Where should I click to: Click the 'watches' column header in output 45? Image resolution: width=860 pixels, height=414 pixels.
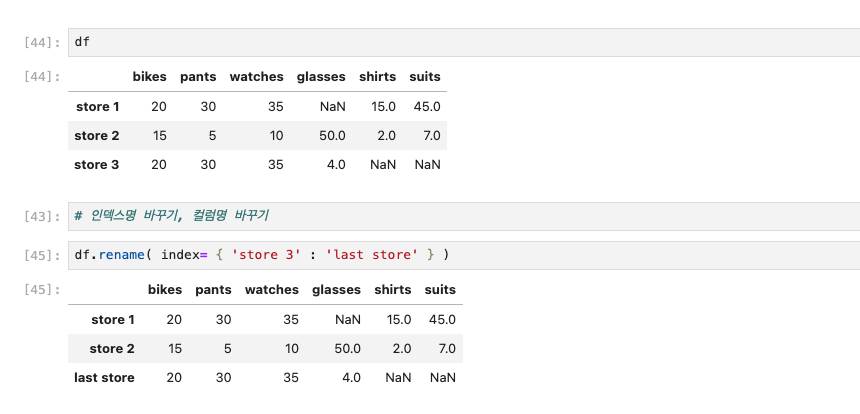pos(271,290)
